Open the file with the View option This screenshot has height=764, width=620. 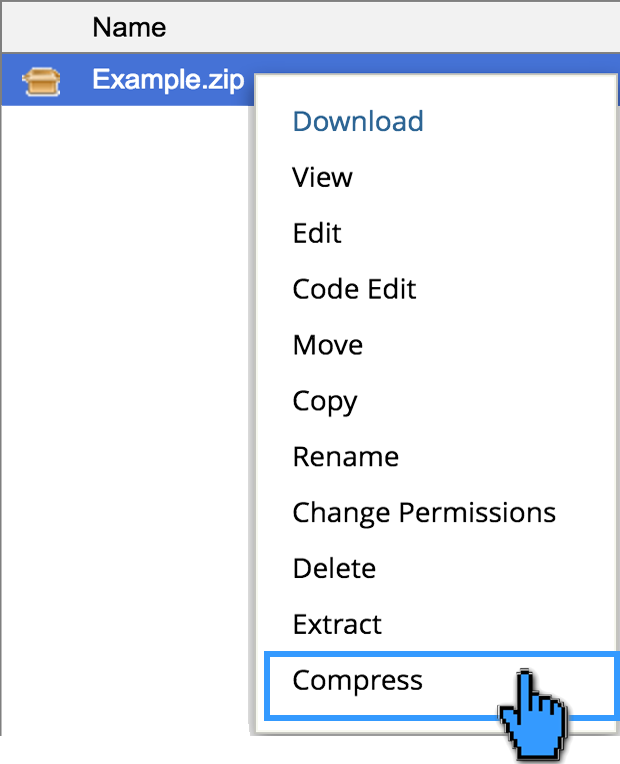pos(322,178)
